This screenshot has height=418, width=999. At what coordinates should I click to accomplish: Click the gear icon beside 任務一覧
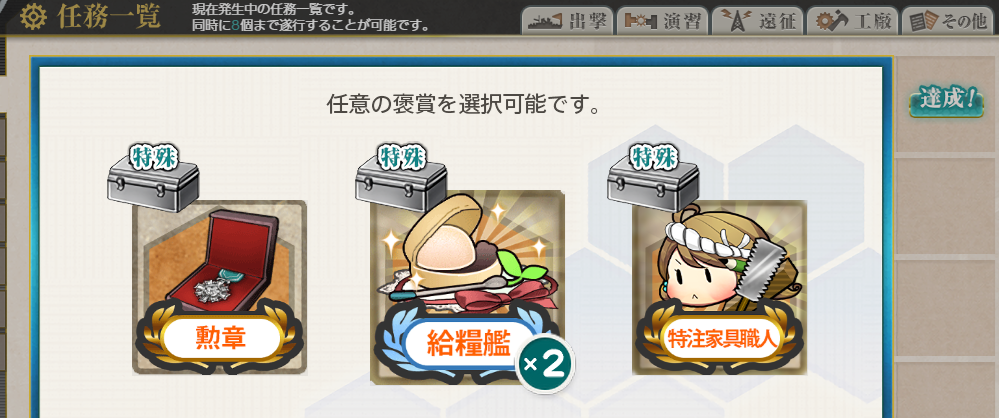click(x=32, y=17)
